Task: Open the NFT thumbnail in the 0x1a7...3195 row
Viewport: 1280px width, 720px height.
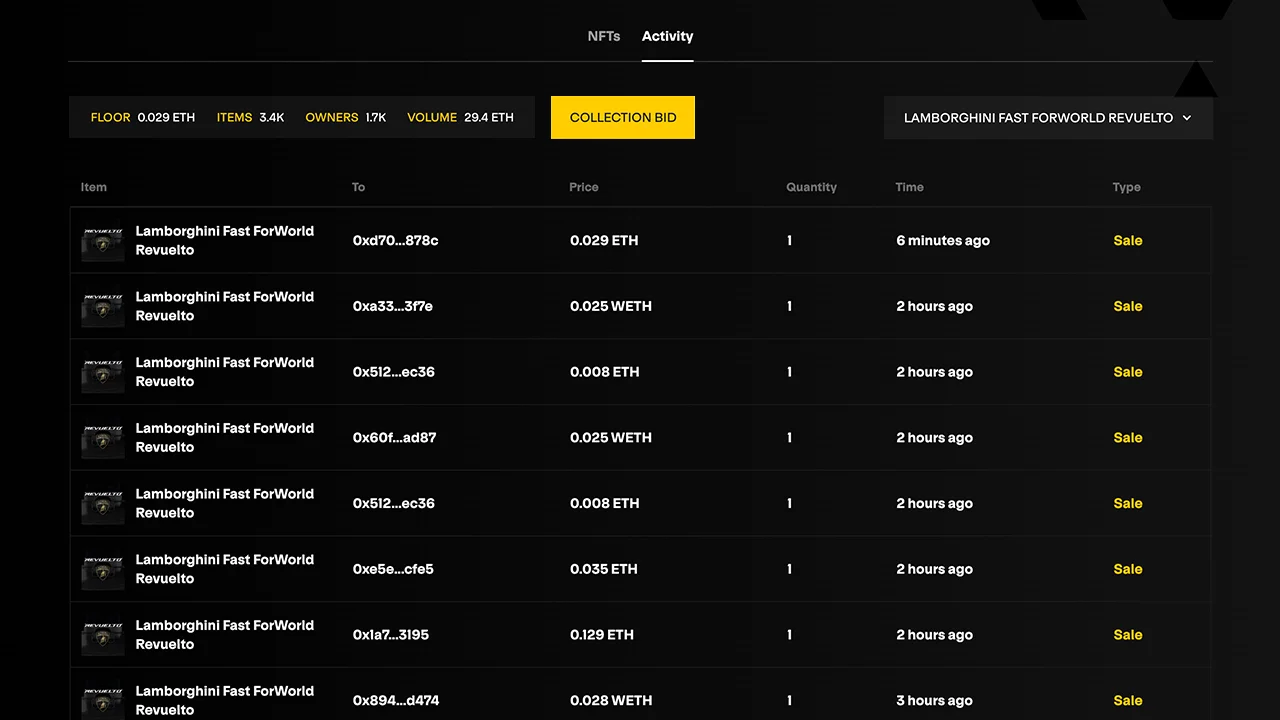Action: click(103, 635)
